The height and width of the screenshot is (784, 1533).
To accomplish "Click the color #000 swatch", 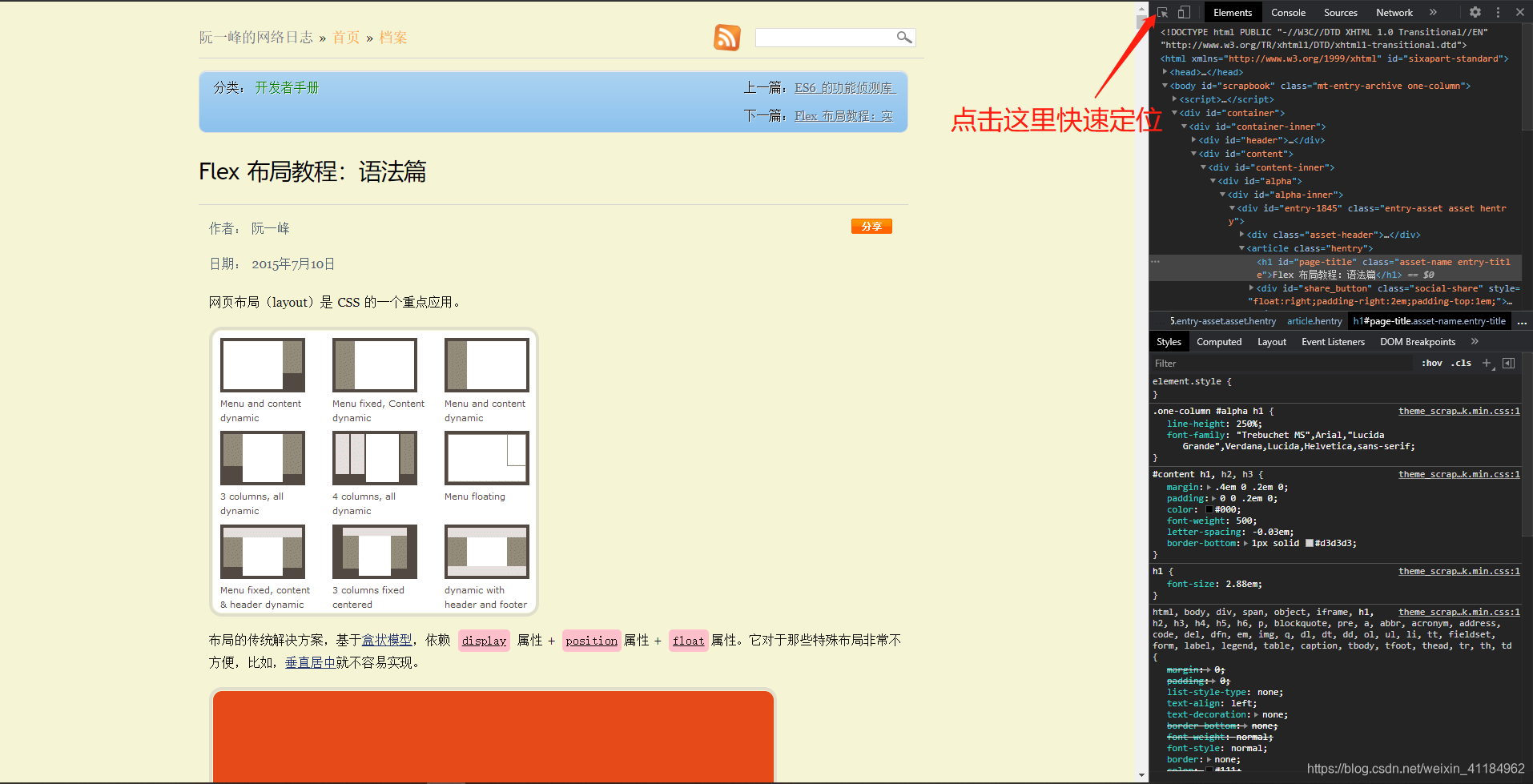I will (x=1209, y=509).
